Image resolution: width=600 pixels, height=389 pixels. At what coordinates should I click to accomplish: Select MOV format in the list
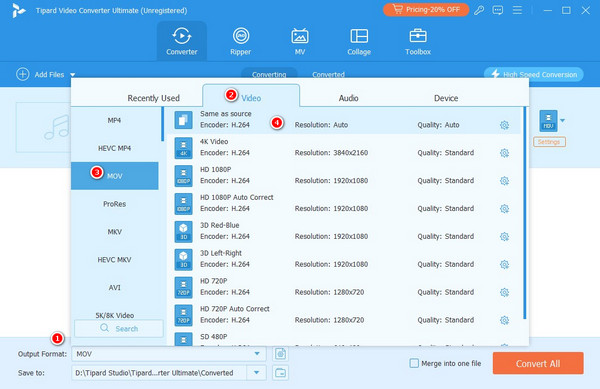(114, 176)
